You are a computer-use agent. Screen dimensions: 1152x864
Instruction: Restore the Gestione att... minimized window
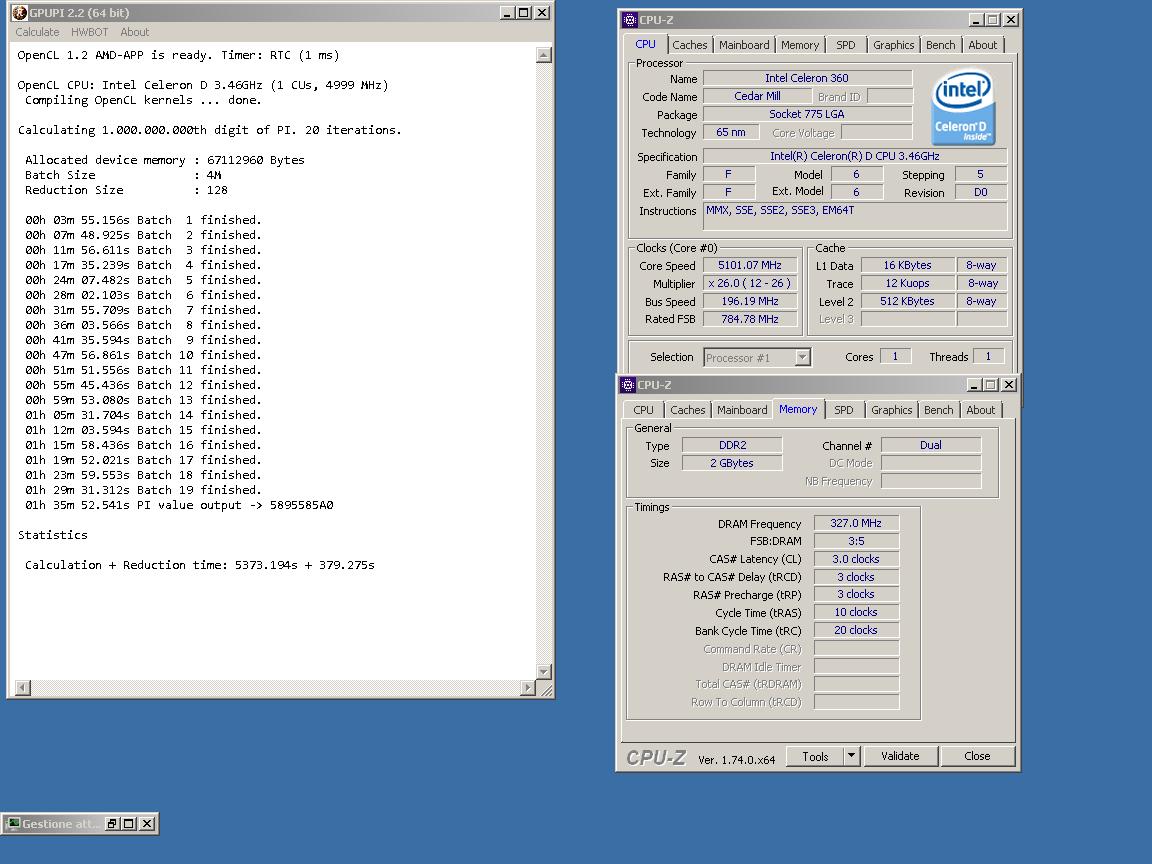tap(112, 824)
